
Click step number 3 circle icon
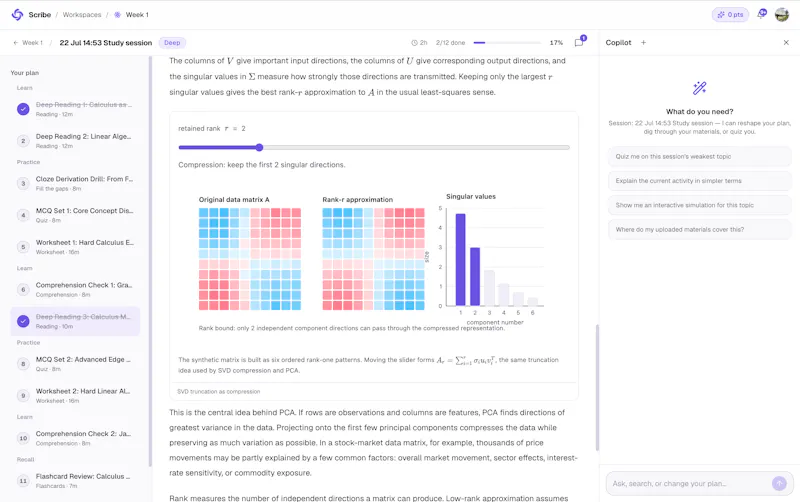point(23,184)
